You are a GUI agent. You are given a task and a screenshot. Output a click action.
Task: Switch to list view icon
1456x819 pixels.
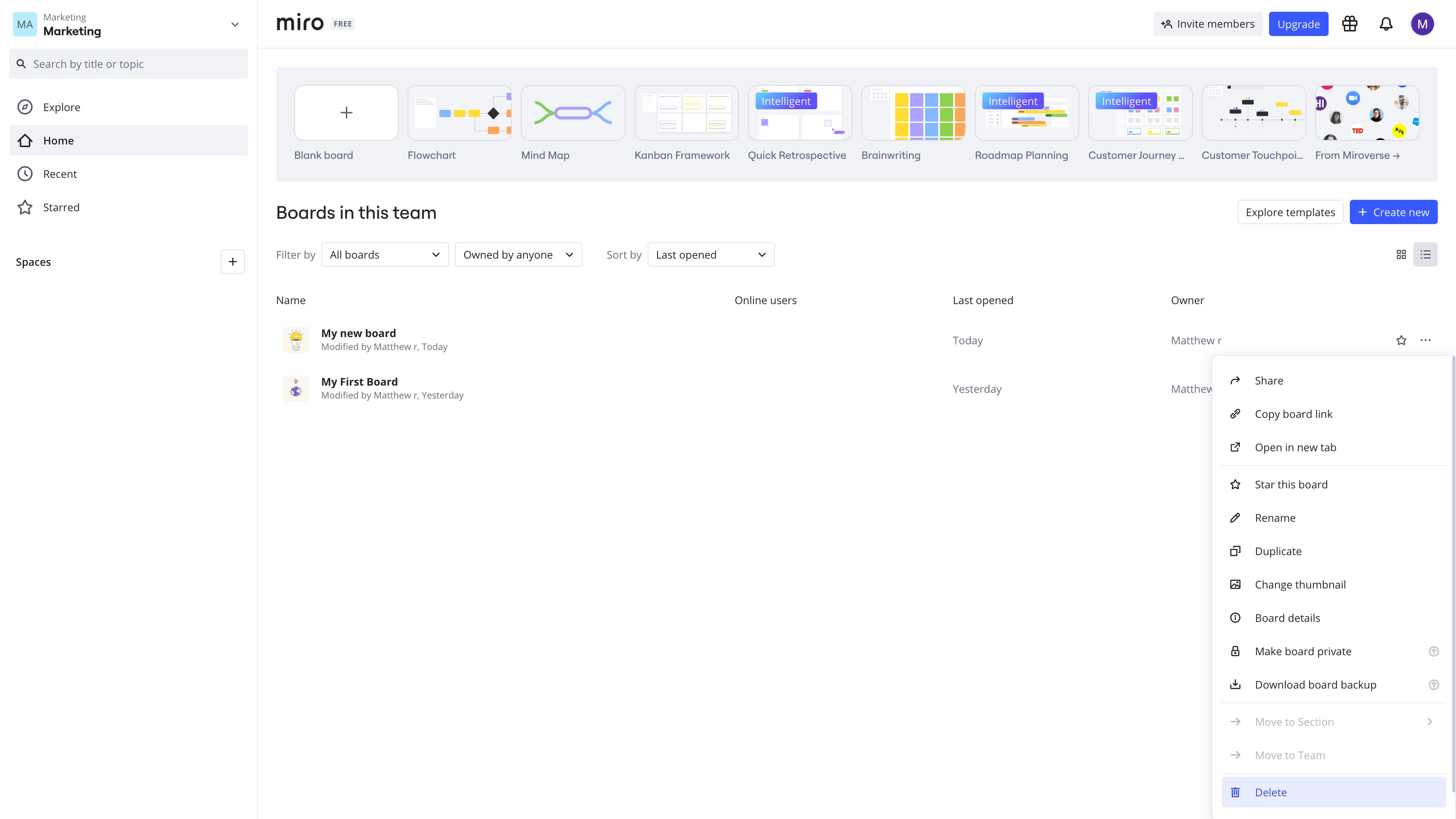[x=1426, y=255]
